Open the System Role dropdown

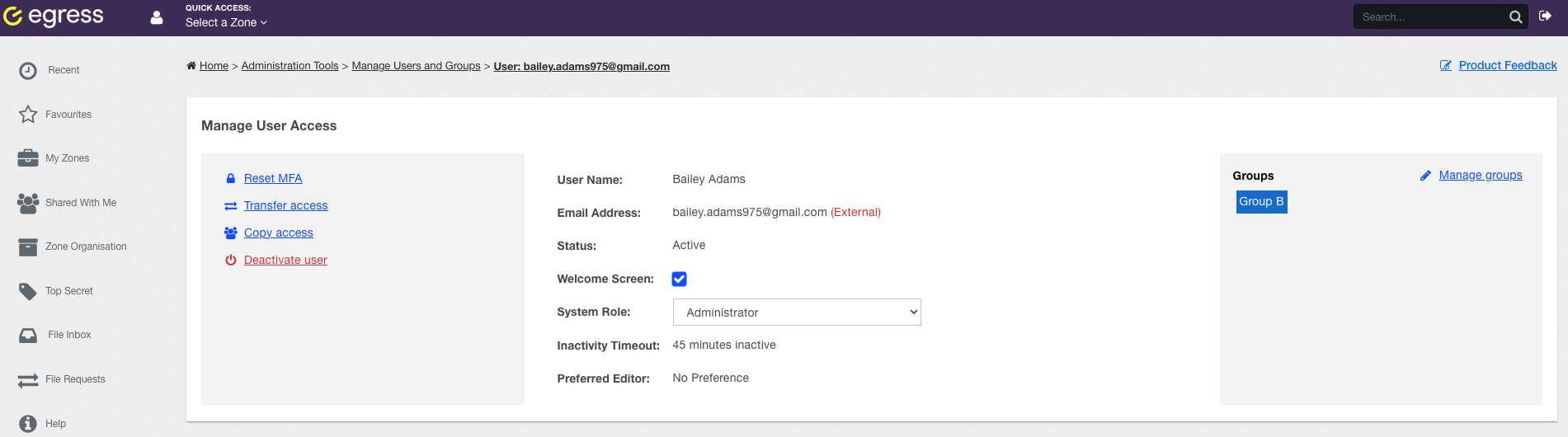(797, 312)
